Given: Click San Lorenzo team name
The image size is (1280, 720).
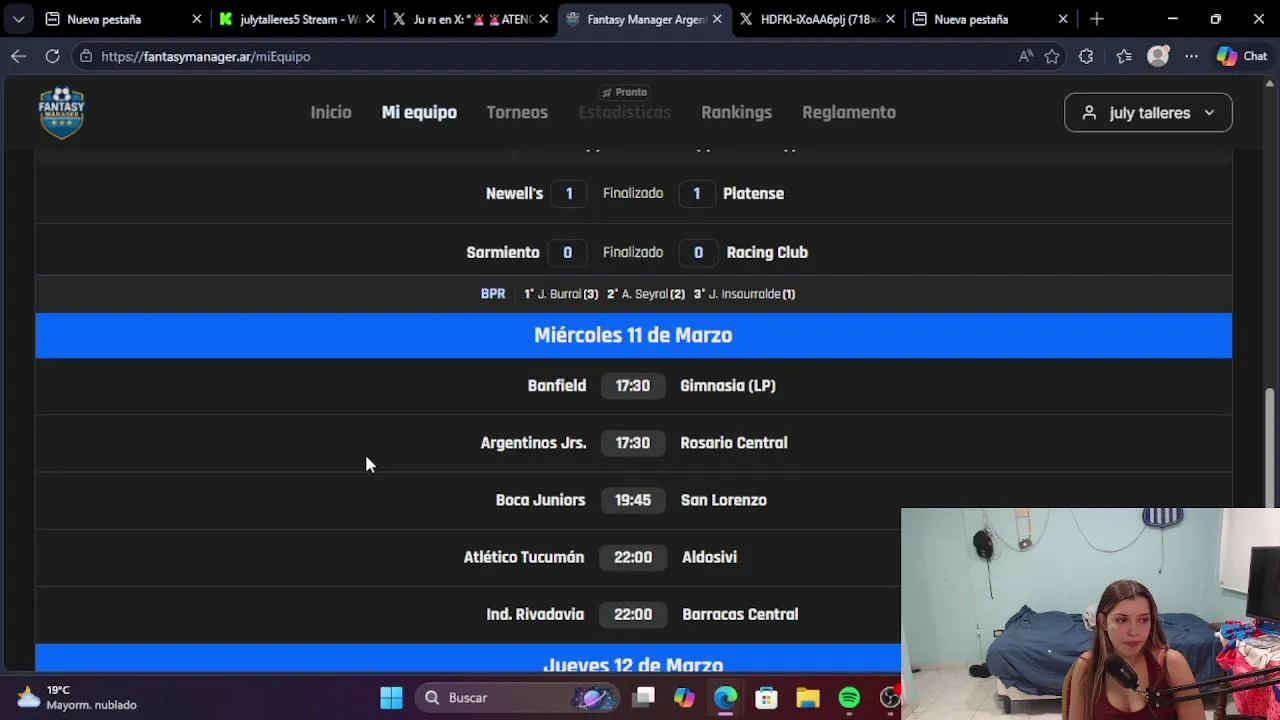Looking at the screenshot, I should tap(724, 500).
